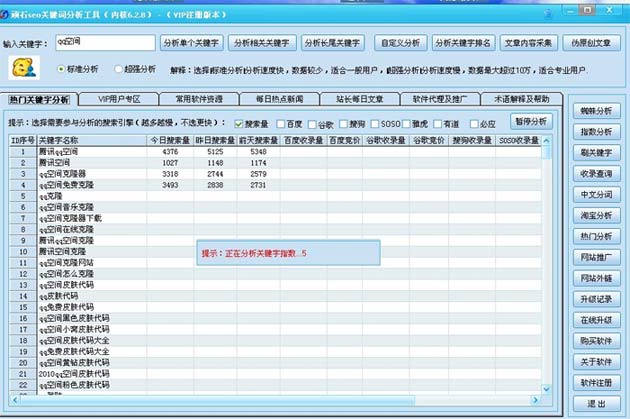Click the small icon left of minimize button
Image resolution: width=630 pixels, height=419 pixels.
point(548,14)
